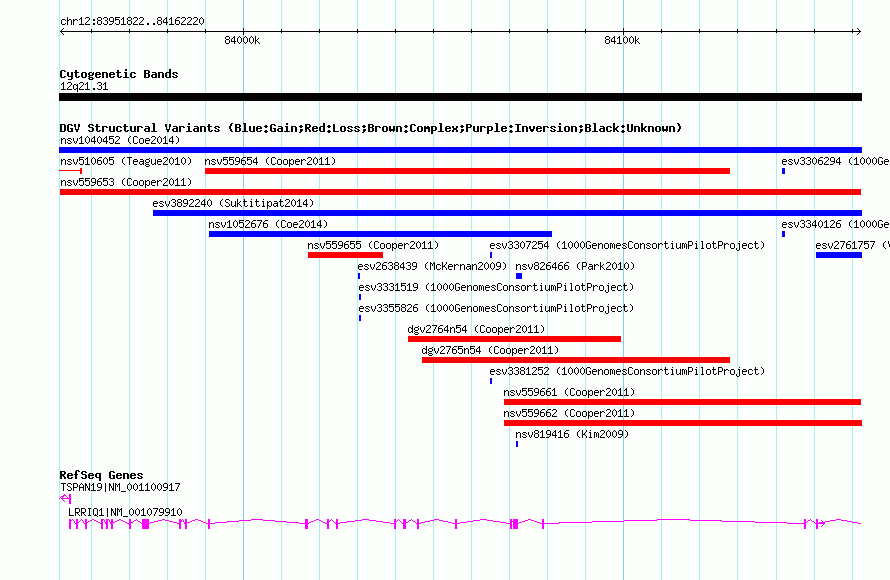Select the esv3340126 variant label
Viewport: 890px width, 580px height.
click(835, 224)
